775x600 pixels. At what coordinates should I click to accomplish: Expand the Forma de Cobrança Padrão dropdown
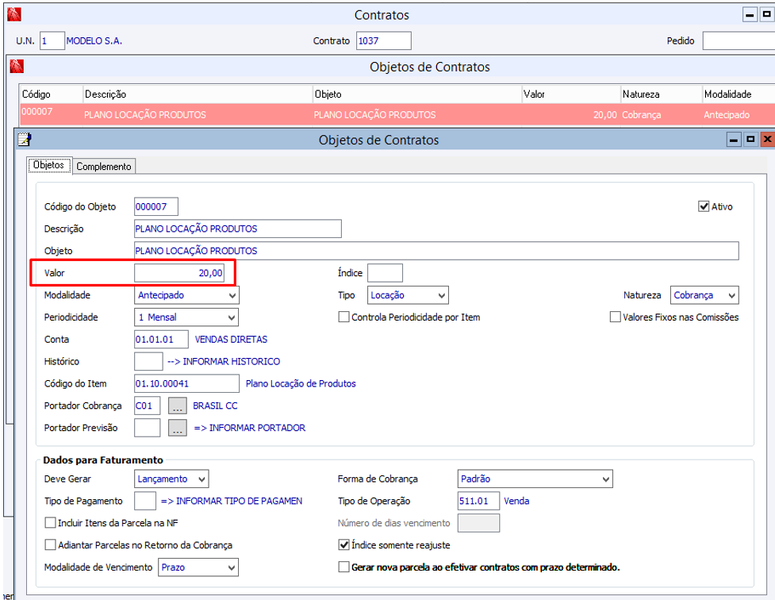click(x=535, y=479)
